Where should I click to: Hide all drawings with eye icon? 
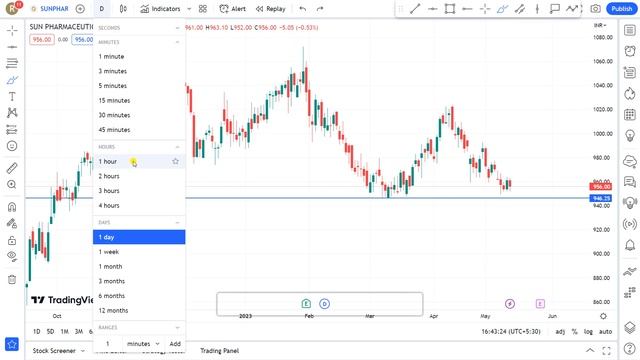point(12,256)
